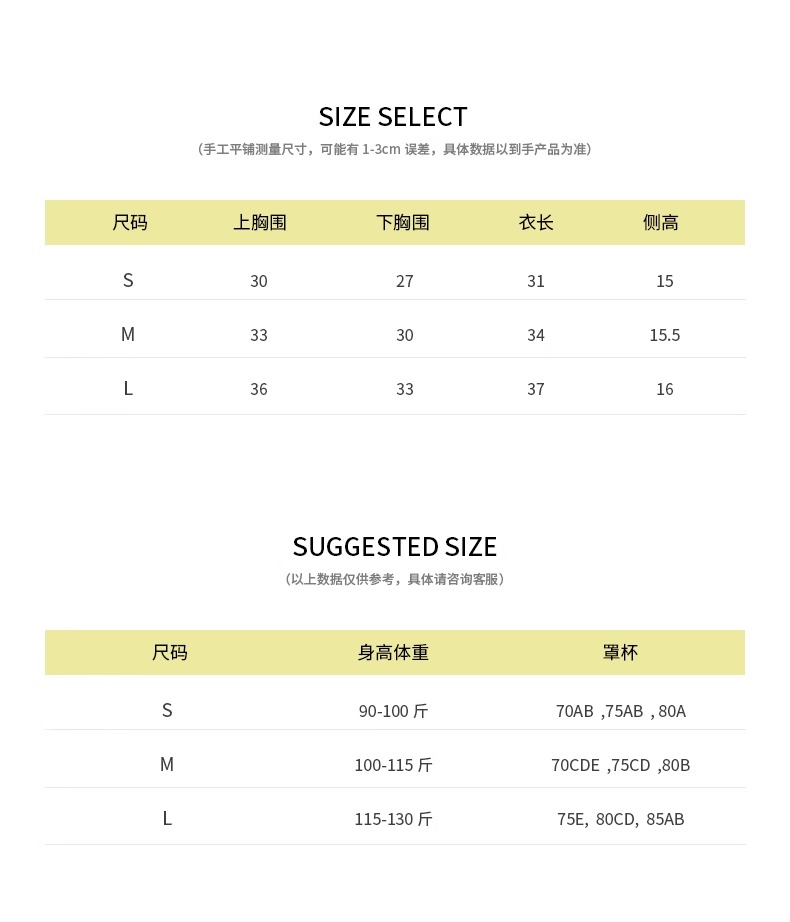Select the 90-100 斤 weight cell
This screenshot has height=922, width=790.
(x=393, y=711)
